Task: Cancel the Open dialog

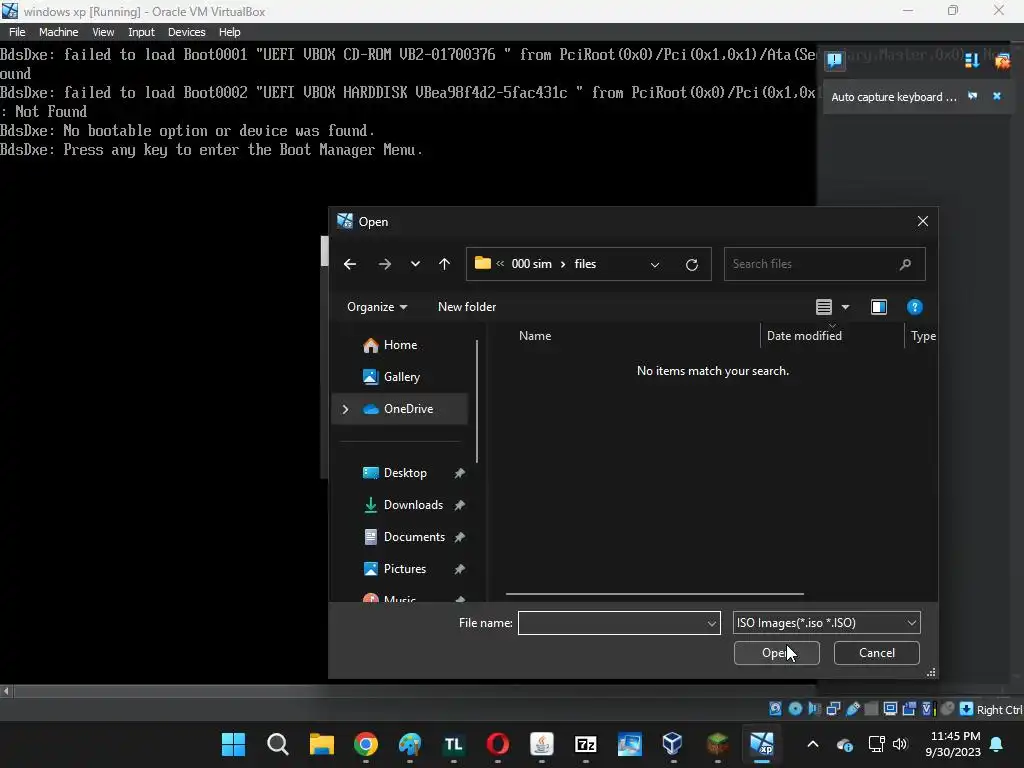Action: (x=876, y=653)
